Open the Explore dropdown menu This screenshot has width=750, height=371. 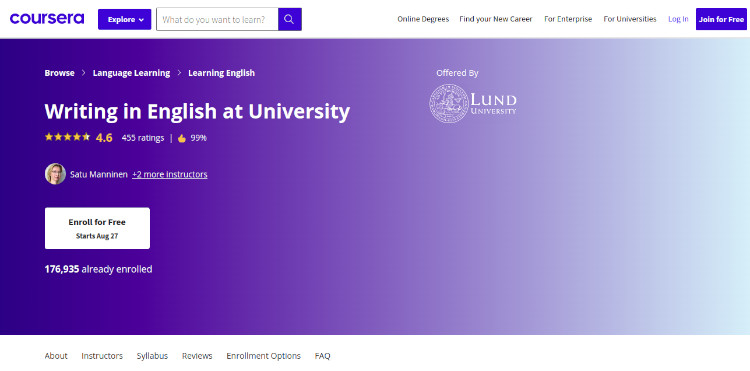coord(125,20)
